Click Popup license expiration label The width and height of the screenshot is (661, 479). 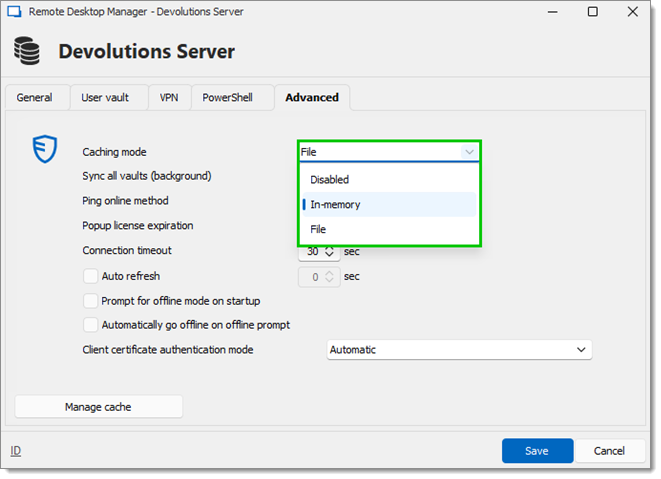[x=137, y=226]
